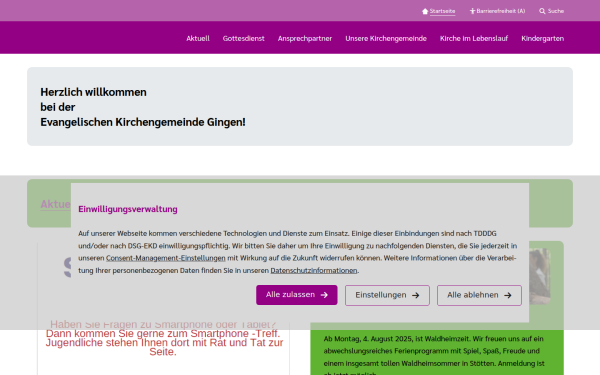The width and height of the screenshot is (600, 375).
Task: Open the Suche search label
Action: click(x=556, y=11)
